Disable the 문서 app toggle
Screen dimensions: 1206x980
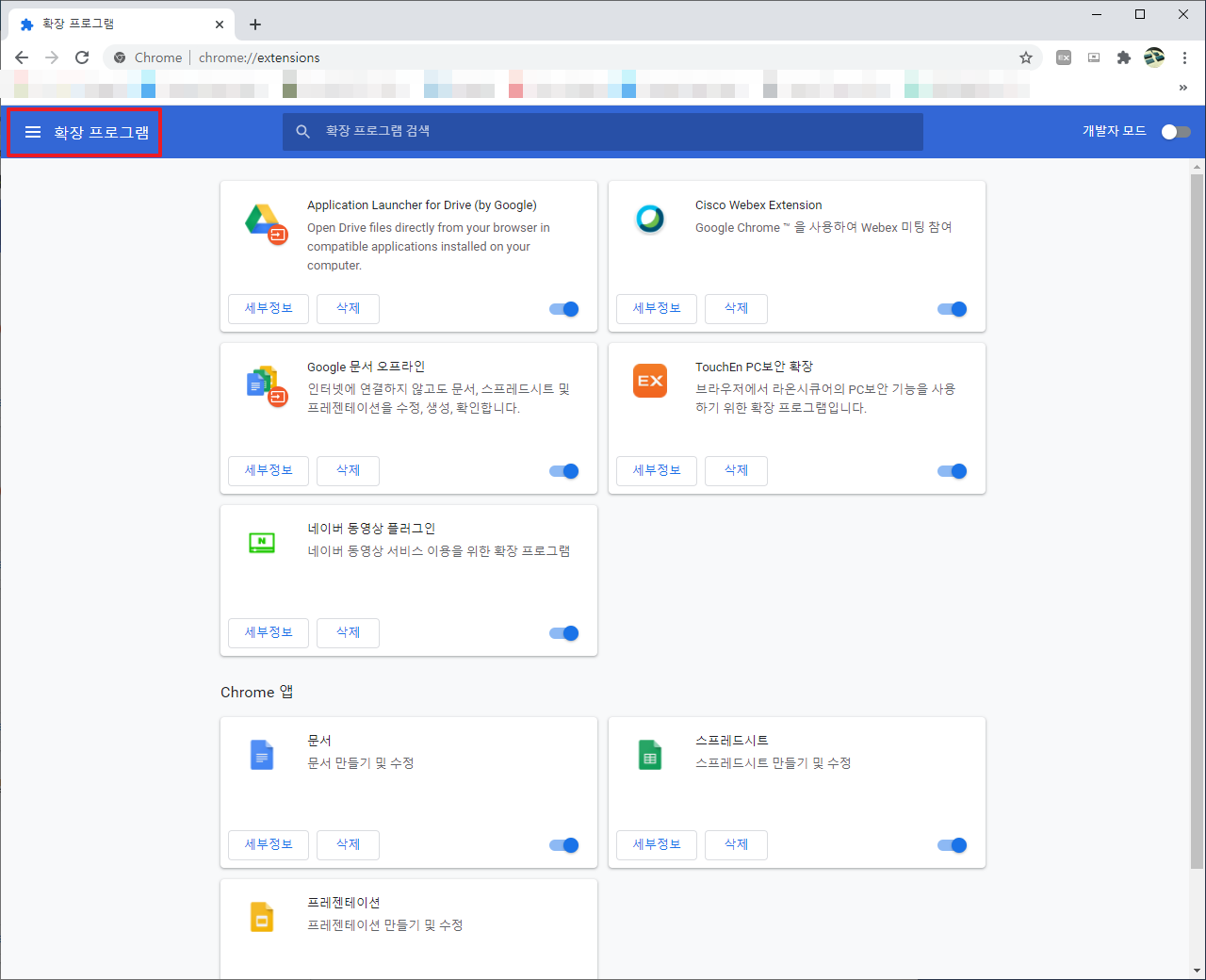(x=564, y=845)
